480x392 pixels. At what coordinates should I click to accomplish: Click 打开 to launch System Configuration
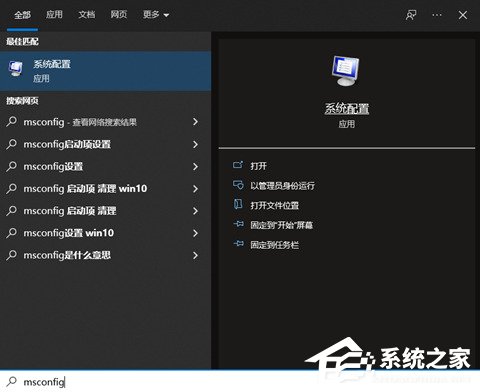(x=258, y=166)
